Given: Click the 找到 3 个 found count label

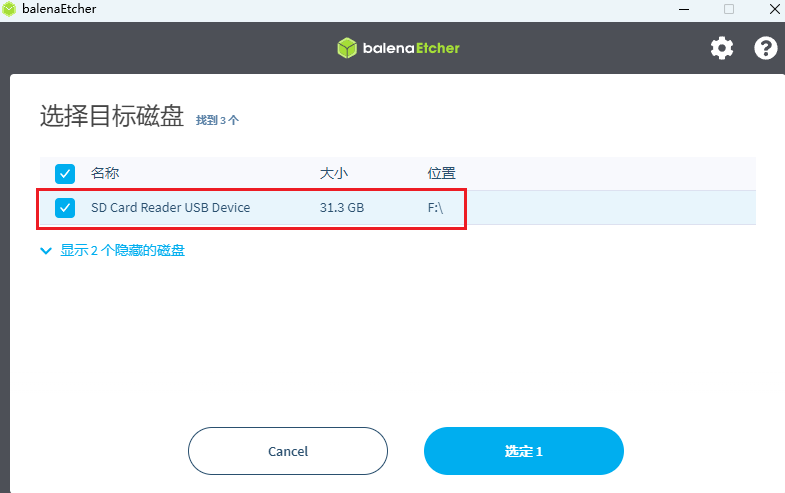Looking at the screenshot, I should (217, 120).
